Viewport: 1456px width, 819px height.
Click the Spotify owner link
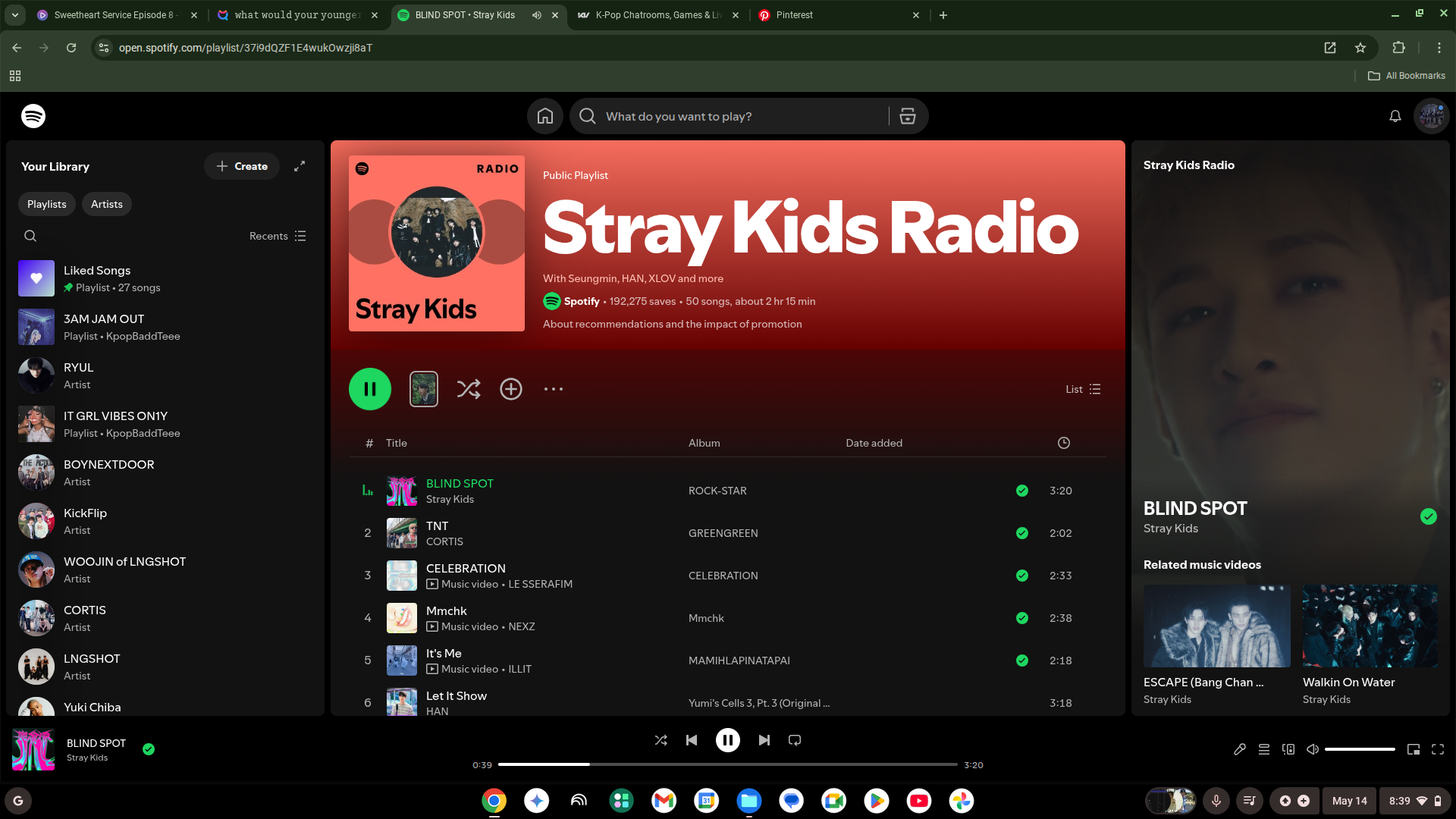tap(582, 301)
